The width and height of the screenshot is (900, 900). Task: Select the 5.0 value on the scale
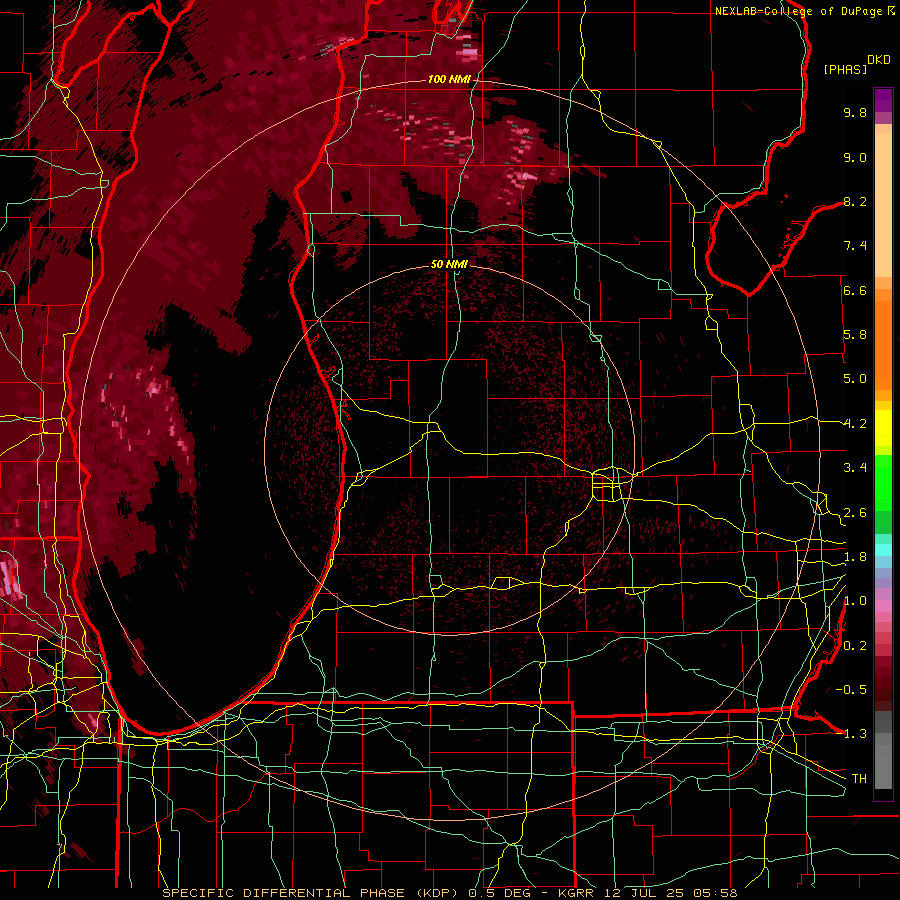[x=855, y=379]
